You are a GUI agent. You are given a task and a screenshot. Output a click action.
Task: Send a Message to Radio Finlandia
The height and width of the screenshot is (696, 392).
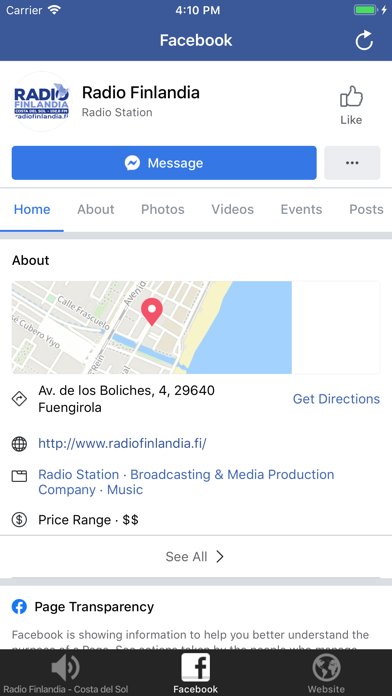coord(164,163)
